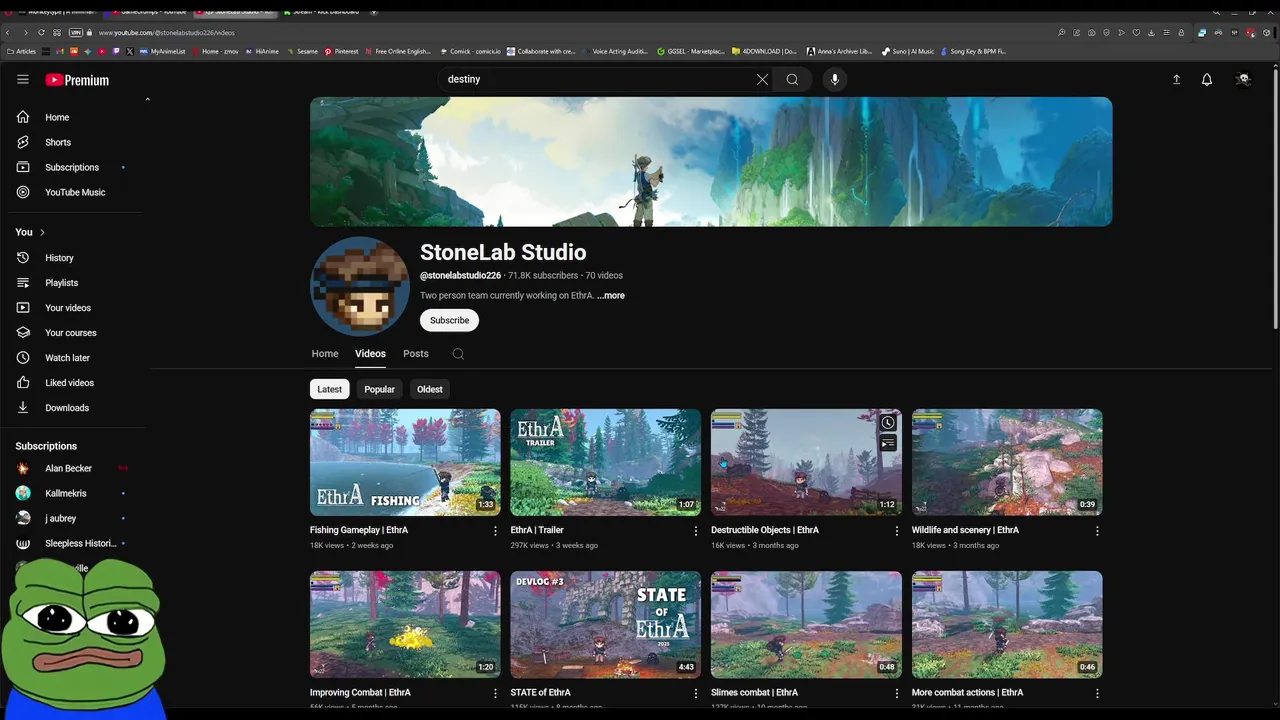Image resolution: width=1280 pixels, height=720 pixels.
Task: Reload the page in browser toolbar
Action: coord(41,32)
